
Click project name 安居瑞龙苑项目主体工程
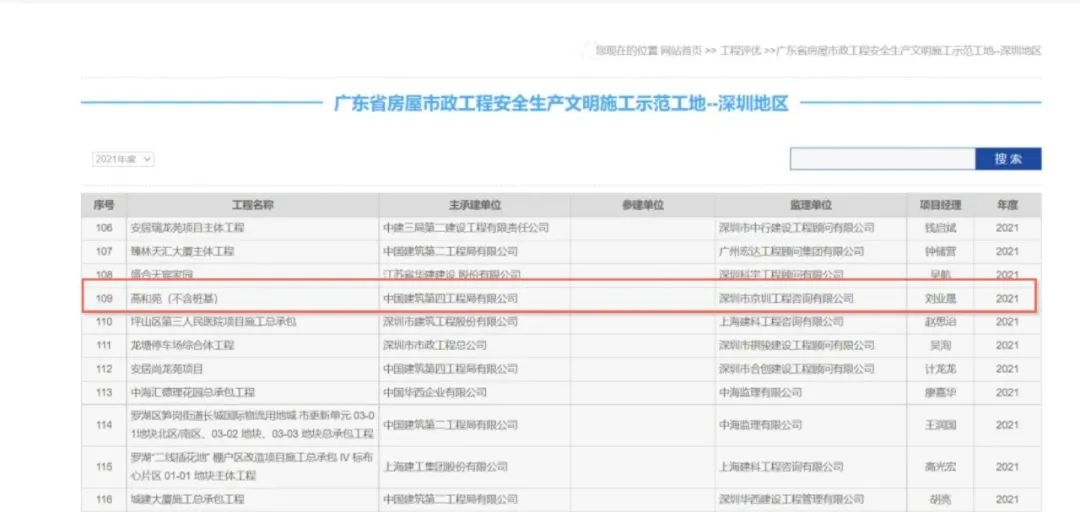click(187, 227)
